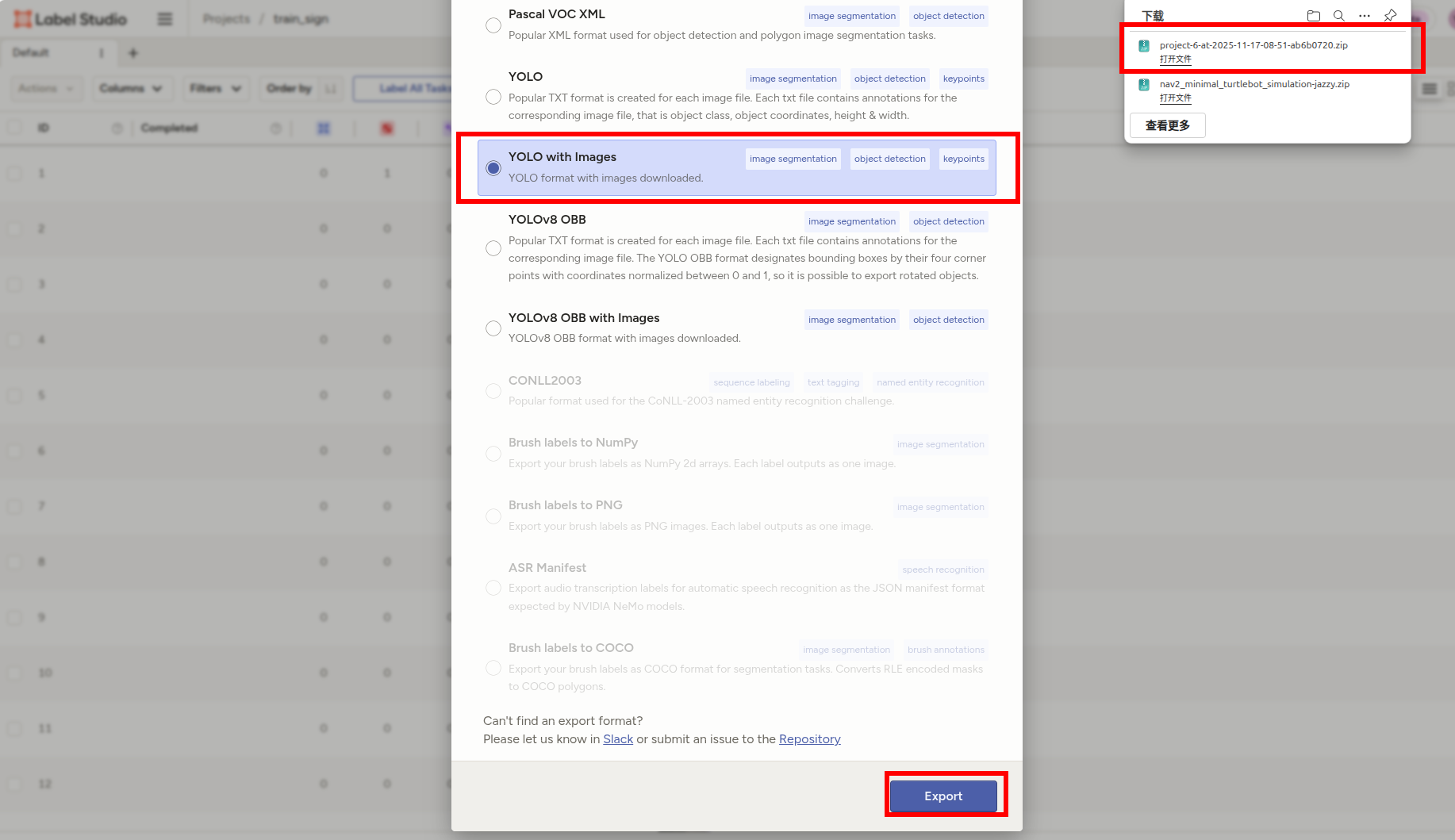Pick the YOLOv8 OBB radio button

pyautogui.click(x=493, y=248)
